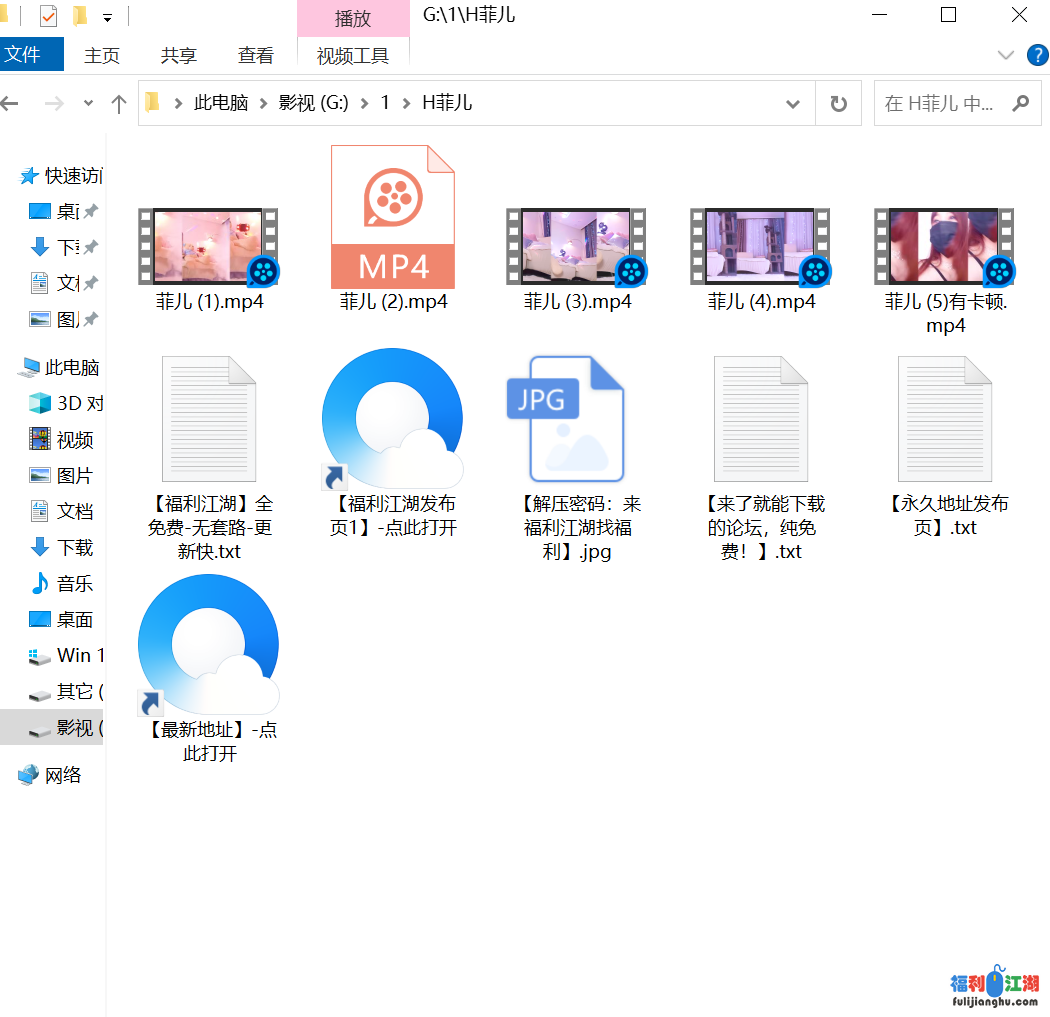Select 网络 in the sidebar

point(63,775)
